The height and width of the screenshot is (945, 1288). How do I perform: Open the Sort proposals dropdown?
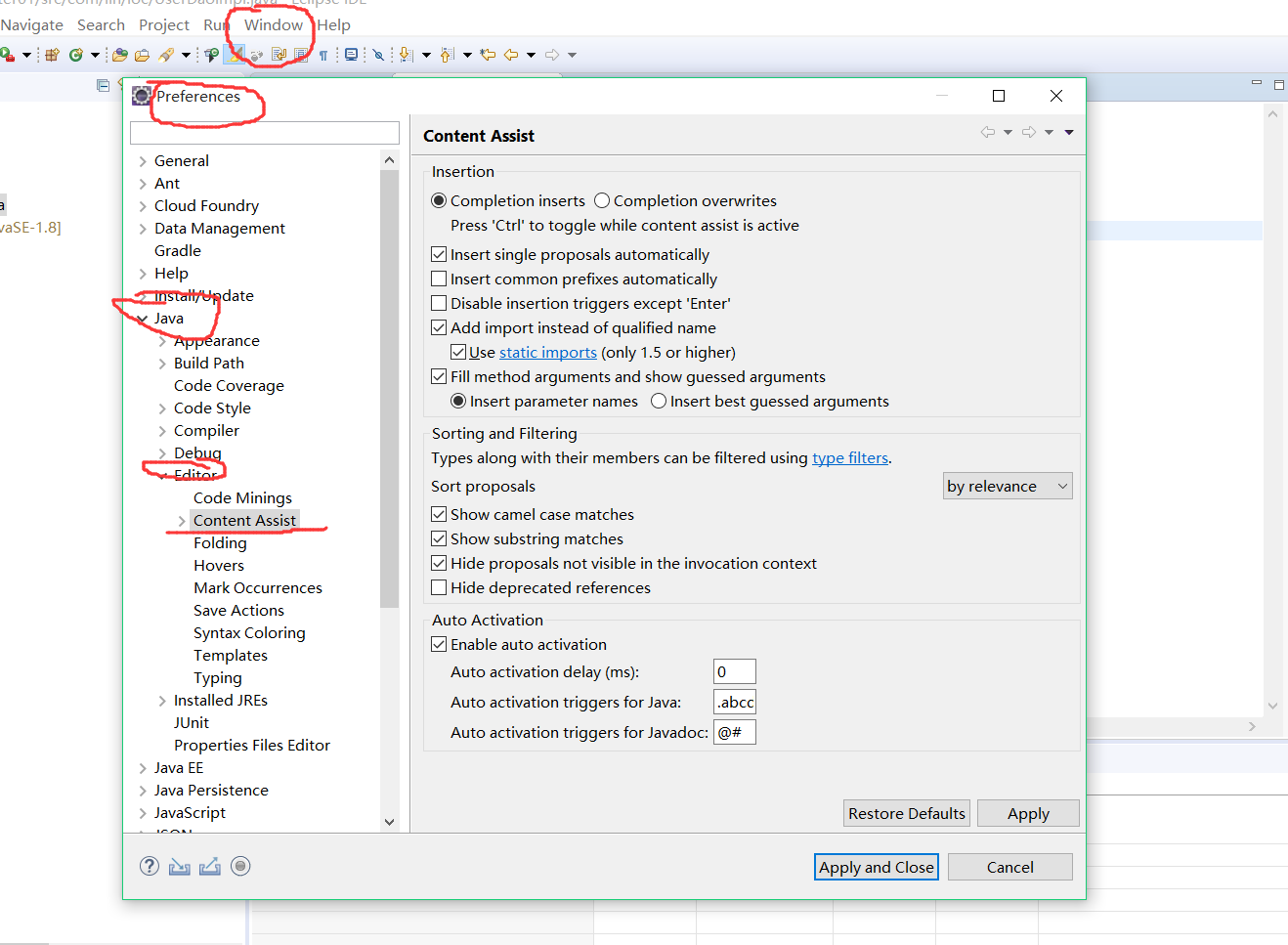point(1008,486)
